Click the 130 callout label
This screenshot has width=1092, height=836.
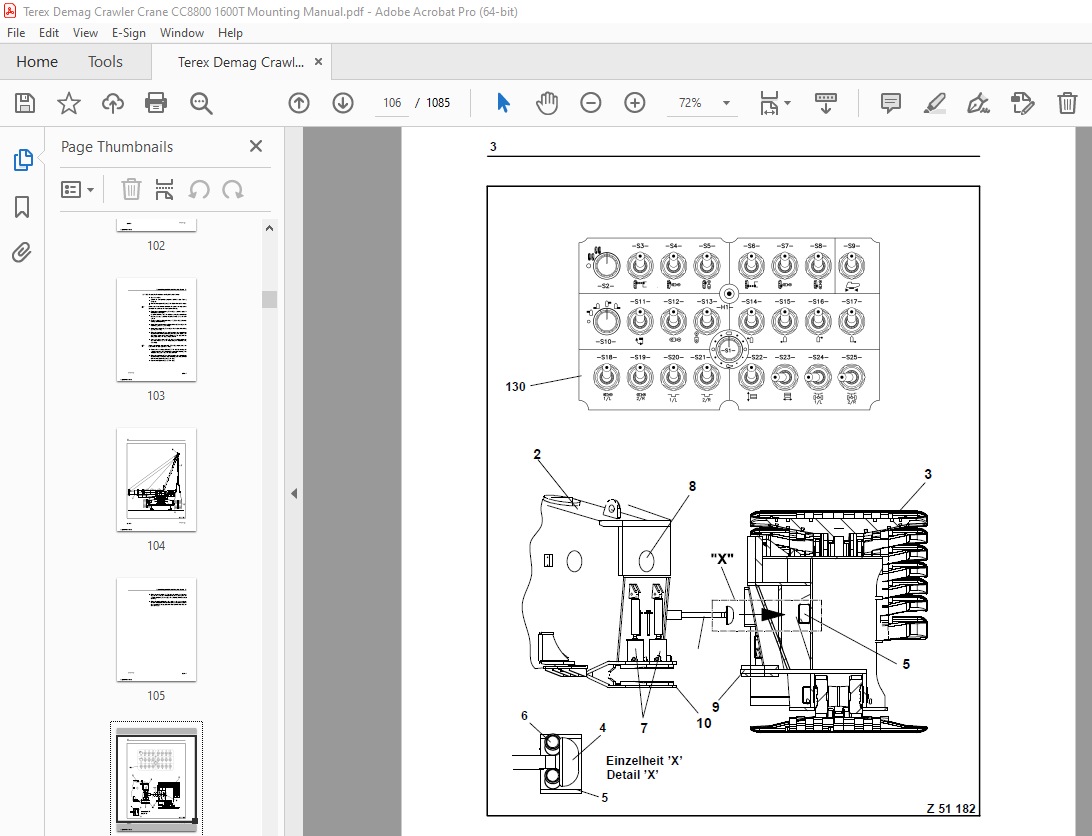pos(515,387)
